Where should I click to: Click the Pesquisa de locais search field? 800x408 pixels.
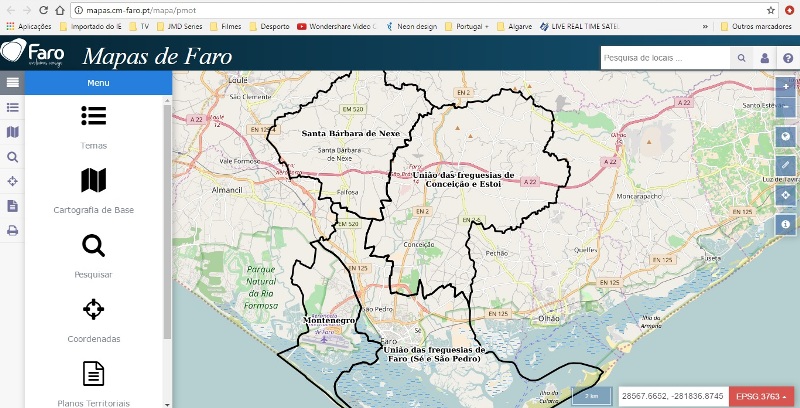(x=665, y=59)
